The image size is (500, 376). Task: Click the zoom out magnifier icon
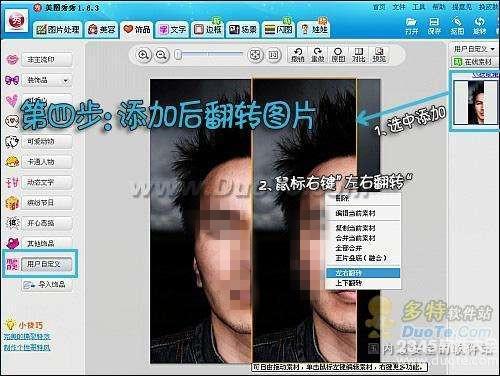[162, 55]
